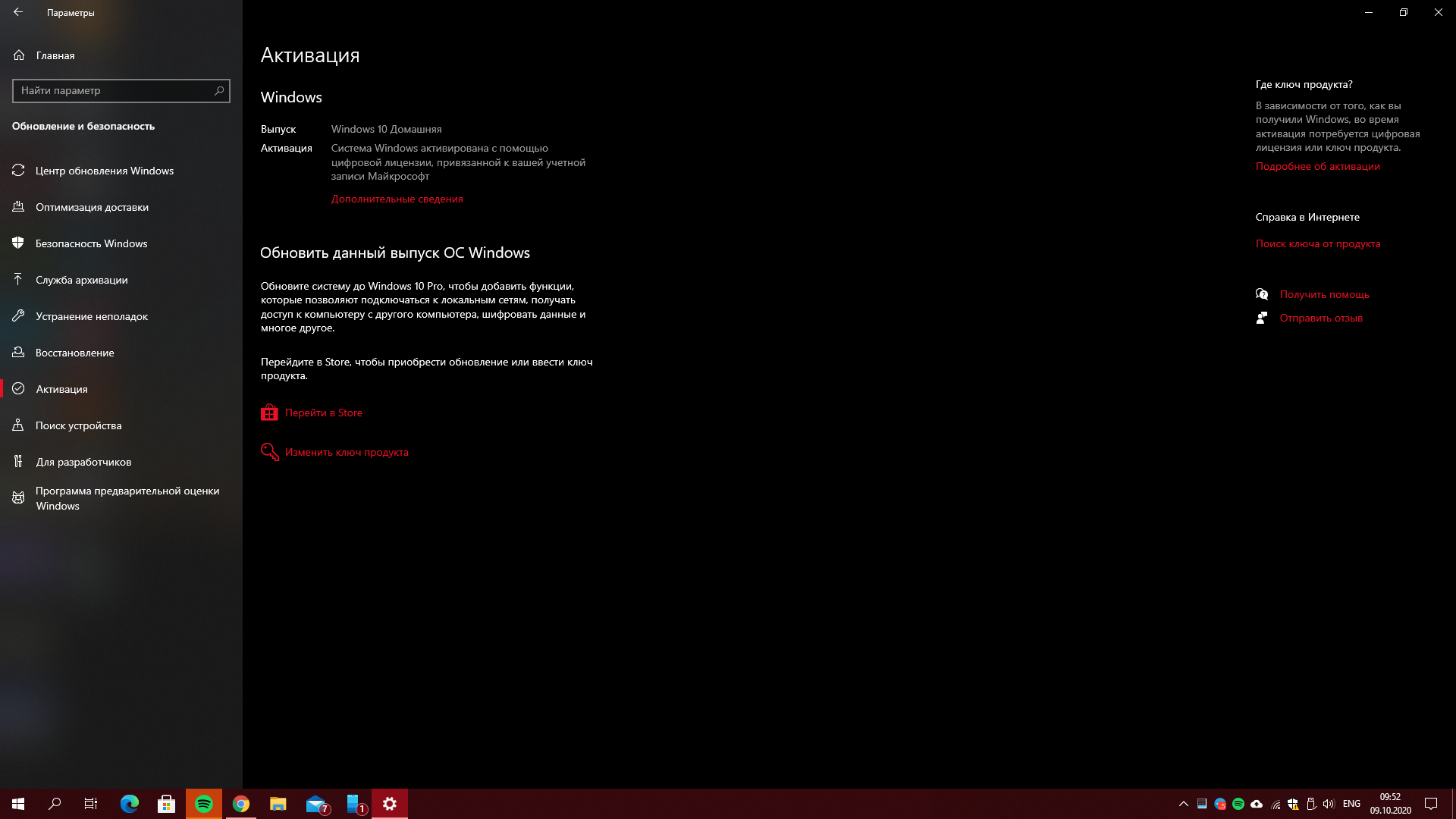Click the get help chat icon

point(1262,294)
